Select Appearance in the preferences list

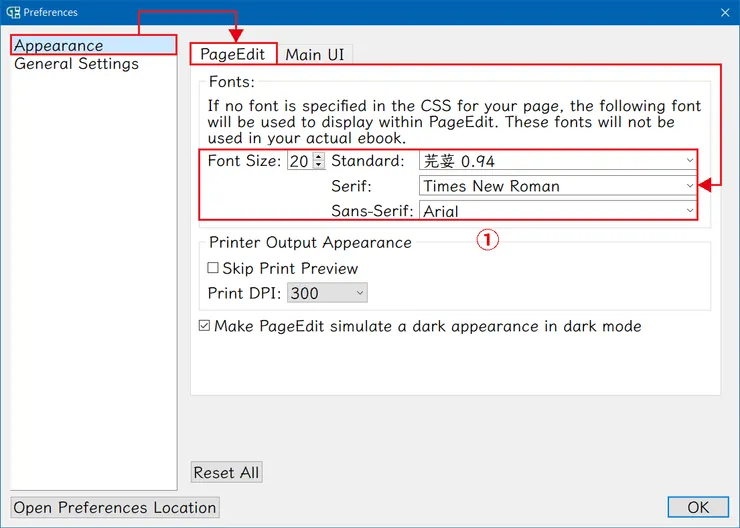pos(58,46)
